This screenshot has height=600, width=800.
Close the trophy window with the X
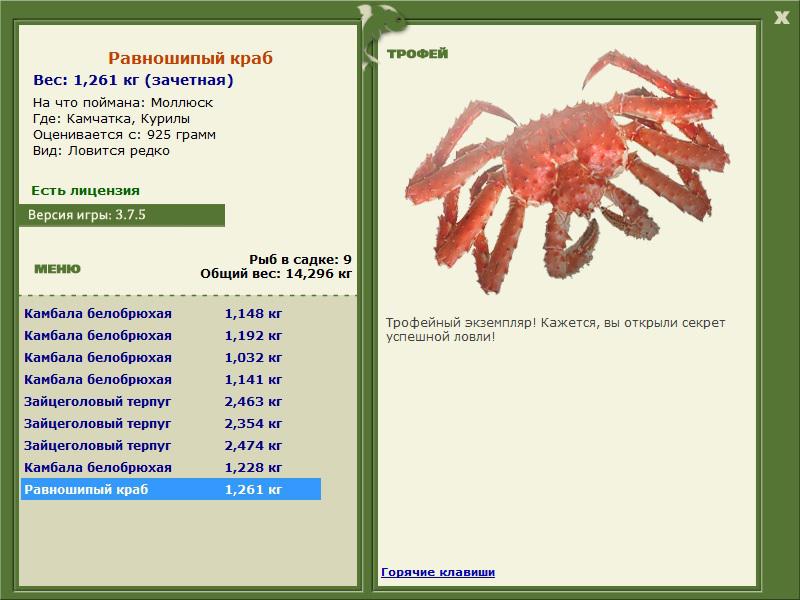(x=781, y=18)
